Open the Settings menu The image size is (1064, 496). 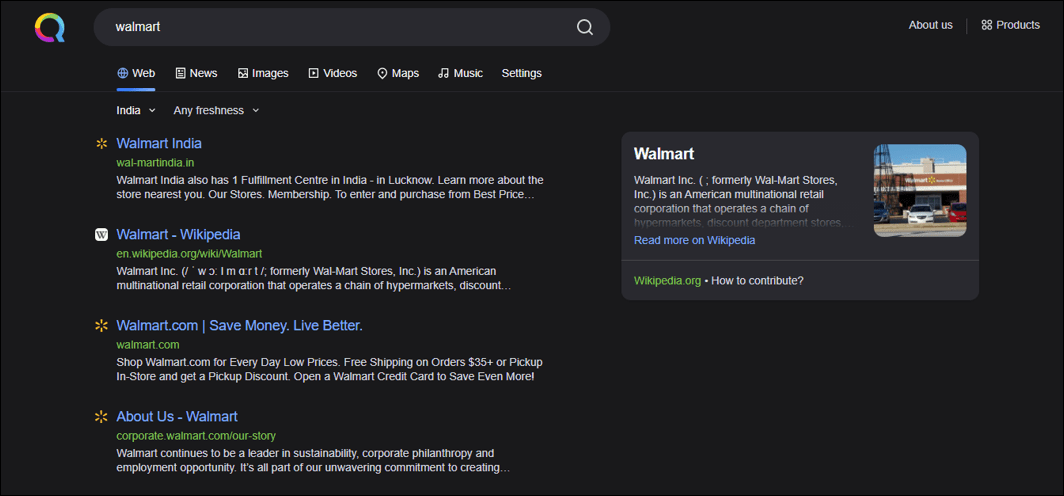tap(521, 73)
